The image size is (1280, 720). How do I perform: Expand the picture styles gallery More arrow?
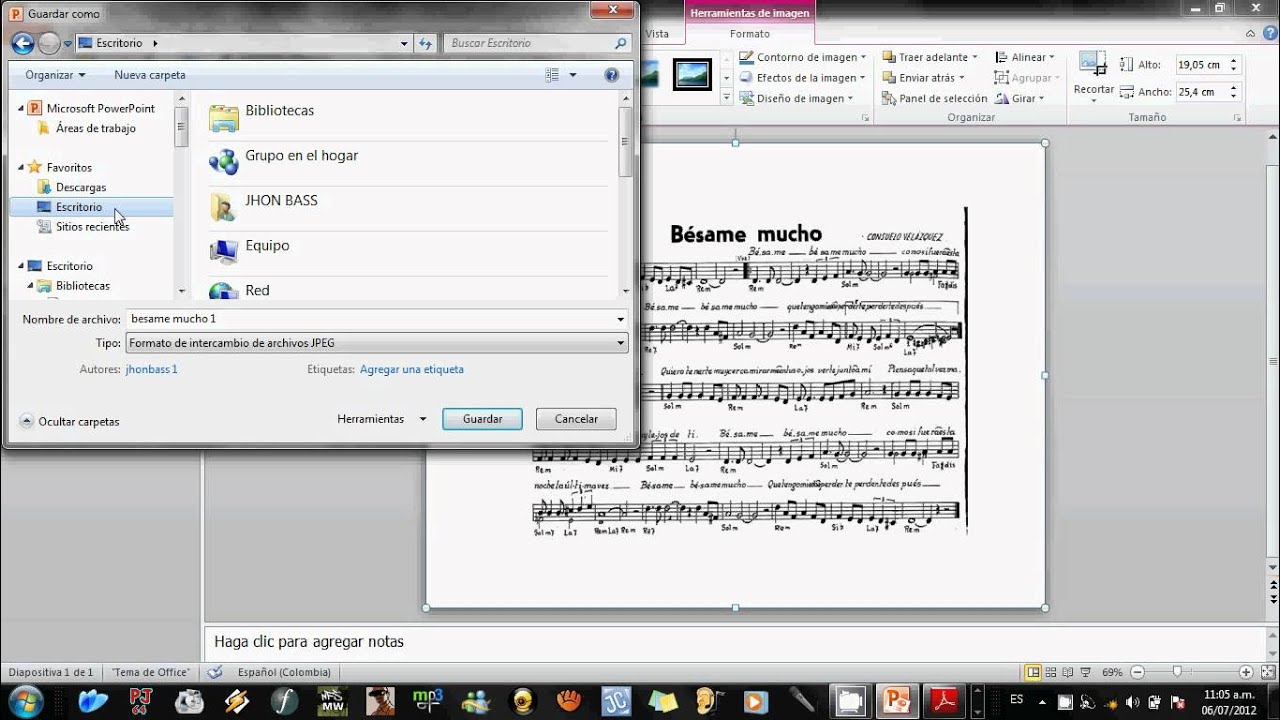(x=727, y=98)
